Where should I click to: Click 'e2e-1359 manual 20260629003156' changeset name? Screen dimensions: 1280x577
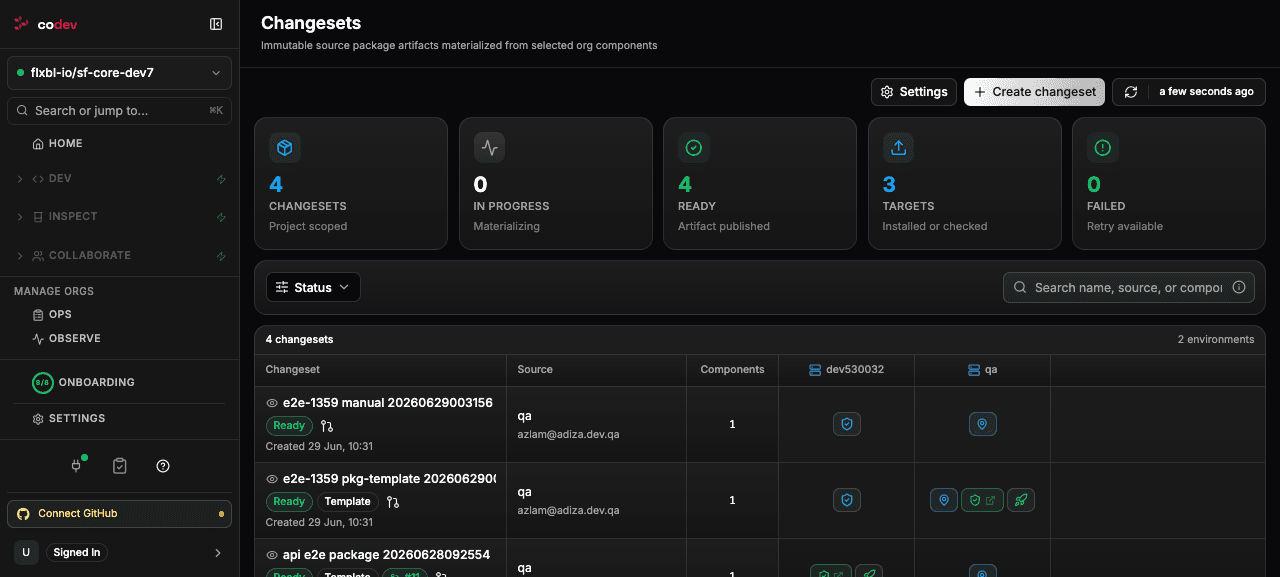click(x=388, y=403)
